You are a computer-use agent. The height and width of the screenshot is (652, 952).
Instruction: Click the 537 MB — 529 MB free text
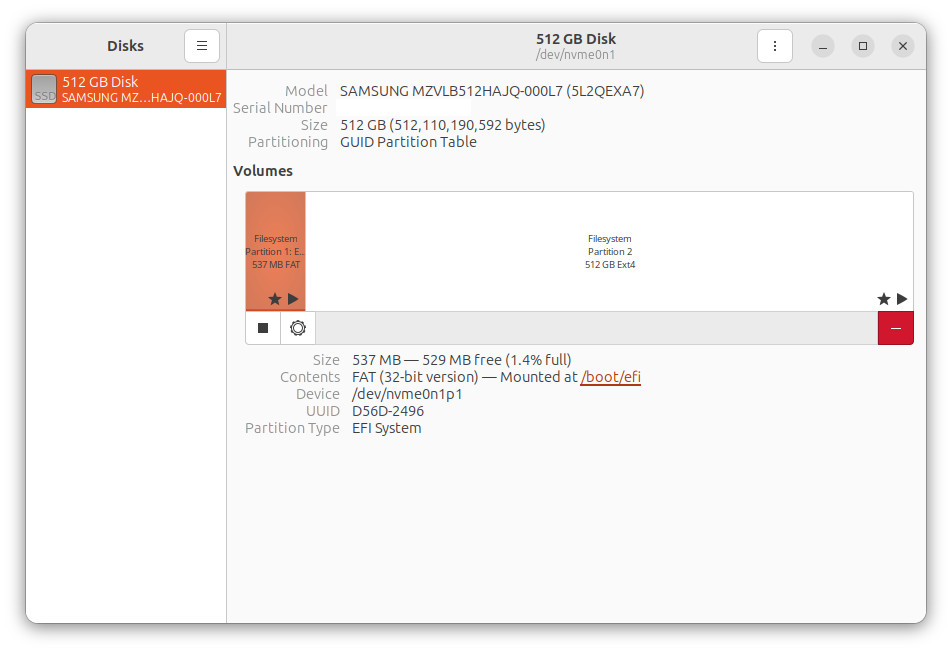[461, 360]
